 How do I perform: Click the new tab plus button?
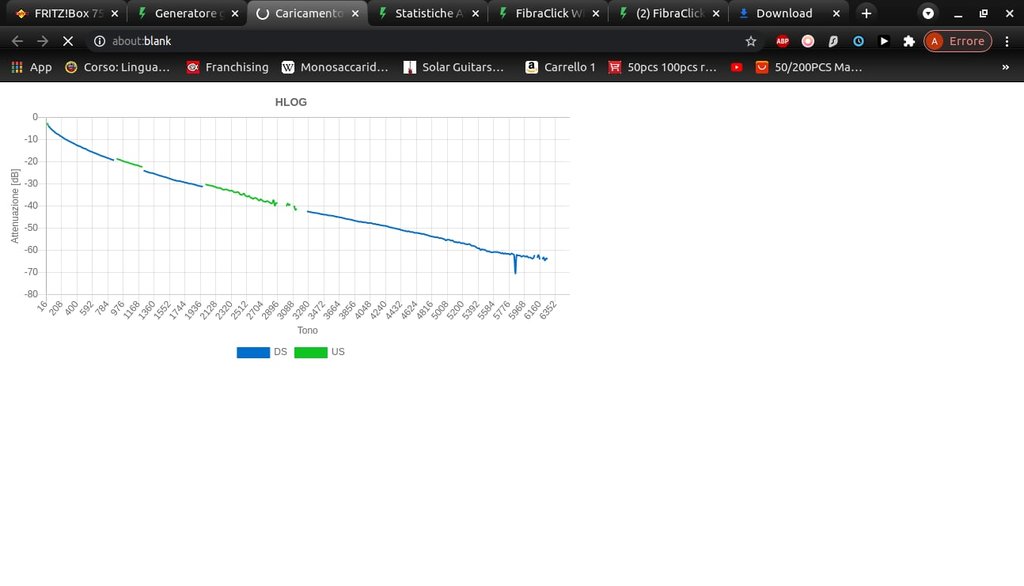click(866, 14)
